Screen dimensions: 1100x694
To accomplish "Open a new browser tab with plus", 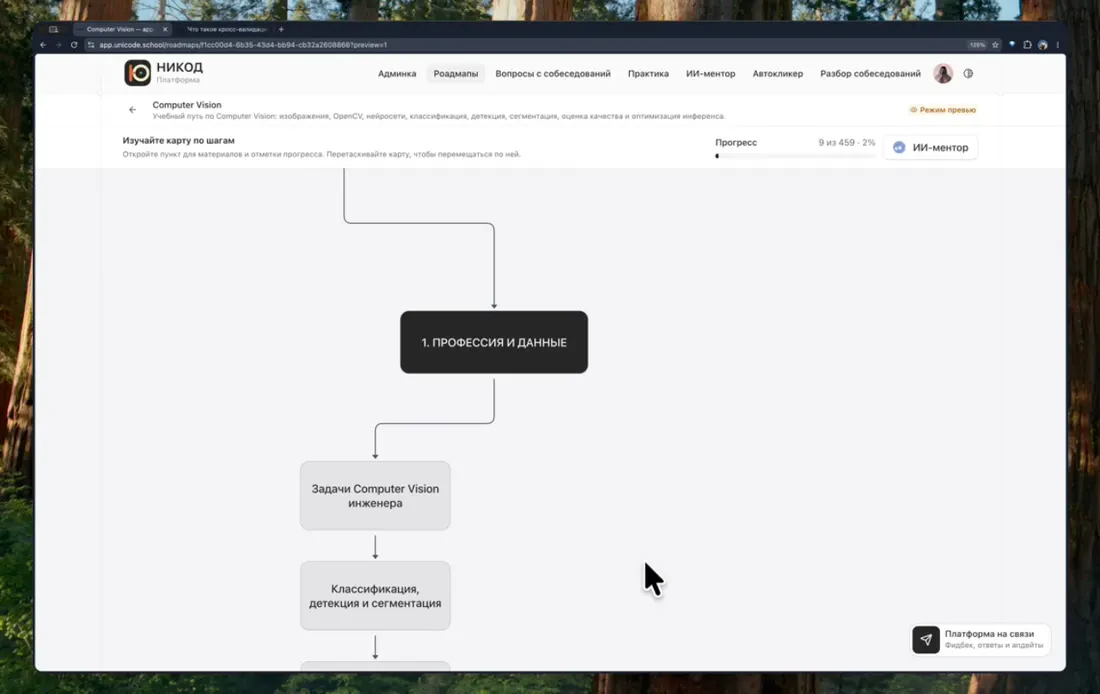I will click(281, 29).
